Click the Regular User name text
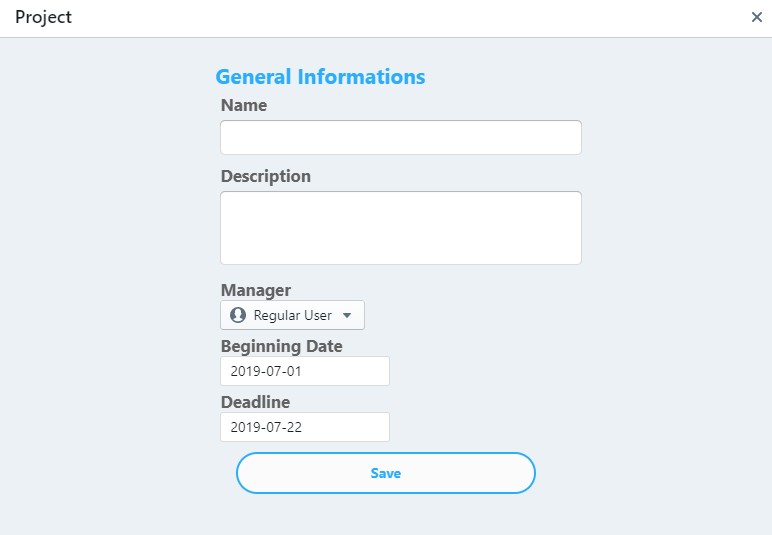 coord(292,315)
